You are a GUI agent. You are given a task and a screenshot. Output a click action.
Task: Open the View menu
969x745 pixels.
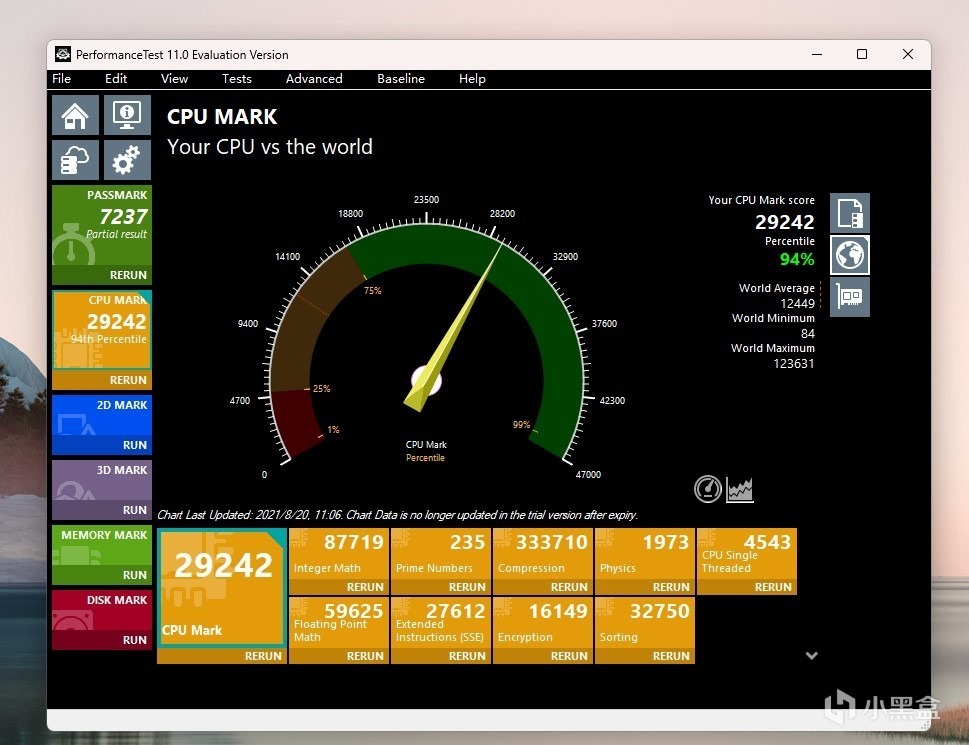tap(174, 78)
